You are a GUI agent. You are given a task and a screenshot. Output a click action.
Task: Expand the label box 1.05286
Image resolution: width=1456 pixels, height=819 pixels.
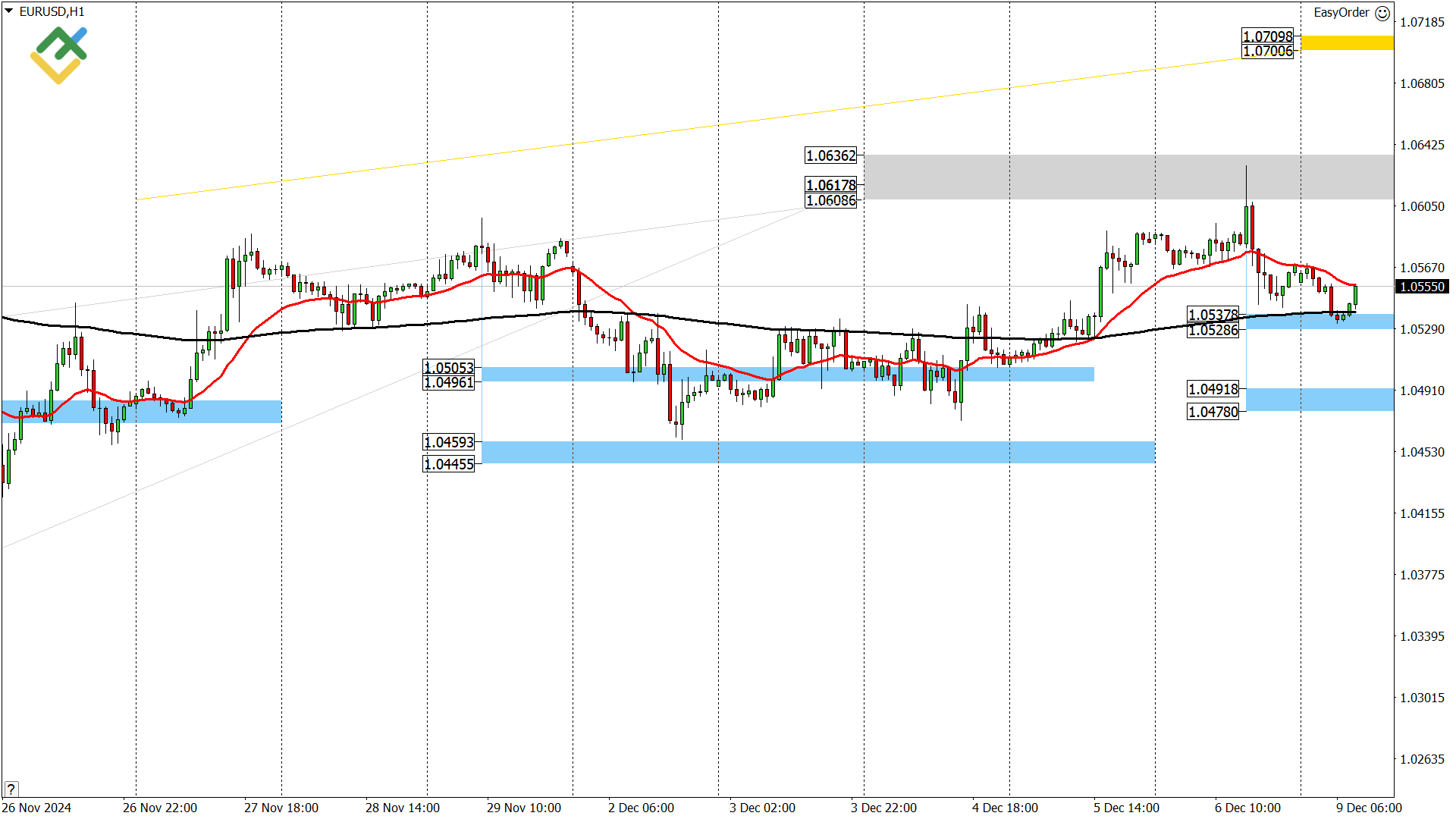click(1214, 329)
